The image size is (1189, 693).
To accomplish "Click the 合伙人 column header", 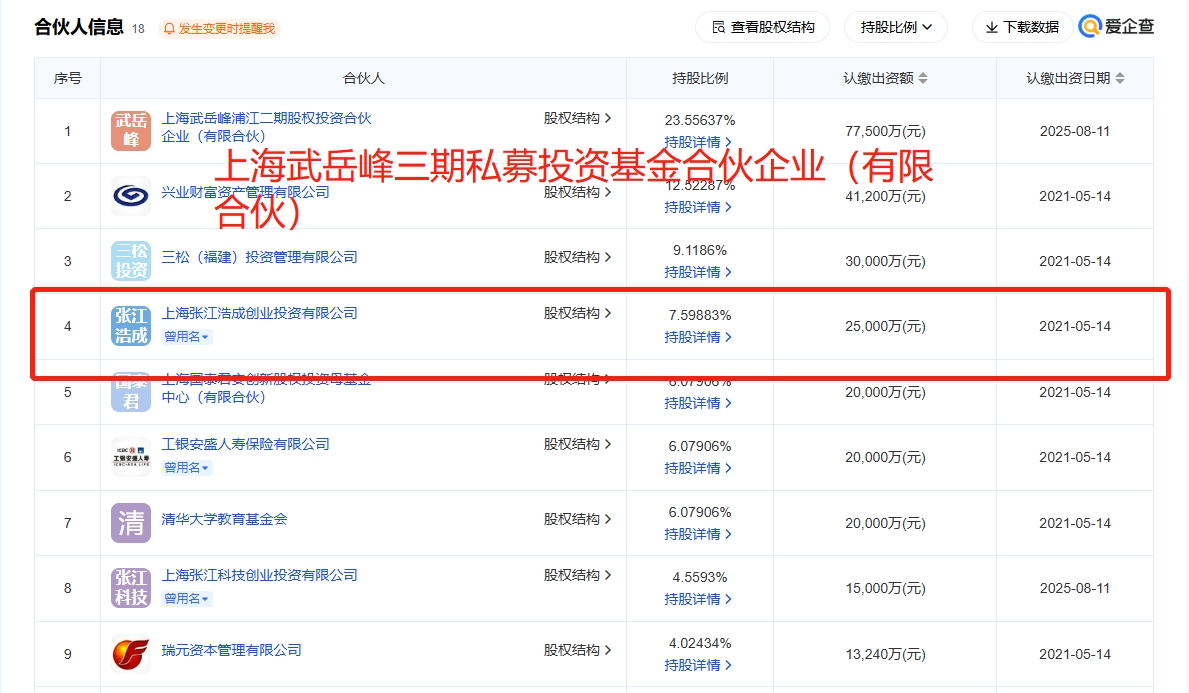I will pos(364,78).
